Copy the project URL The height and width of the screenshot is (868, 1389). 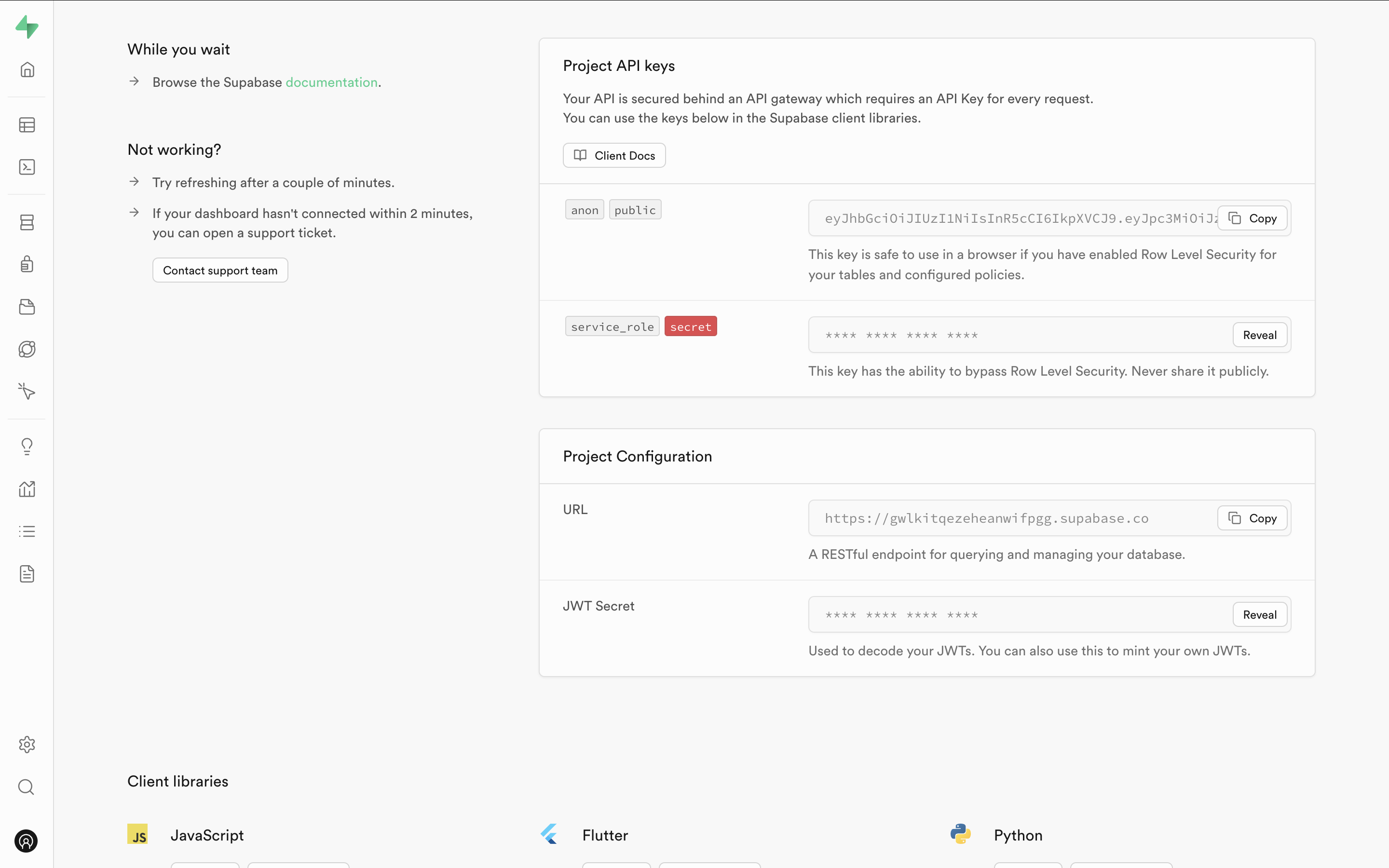click(1251, 518)
